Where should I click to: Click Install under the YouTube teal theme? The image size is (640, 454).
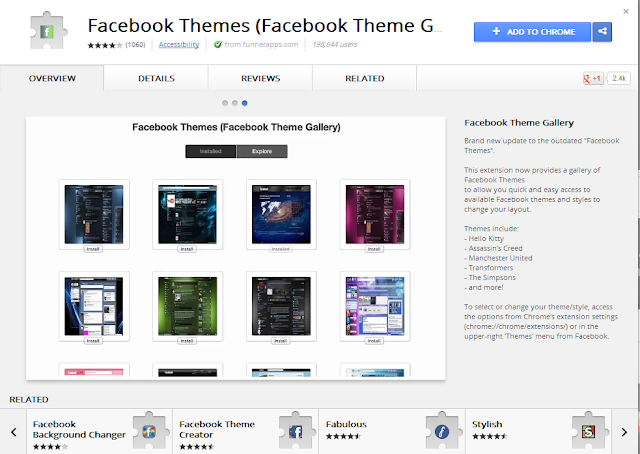187,249
